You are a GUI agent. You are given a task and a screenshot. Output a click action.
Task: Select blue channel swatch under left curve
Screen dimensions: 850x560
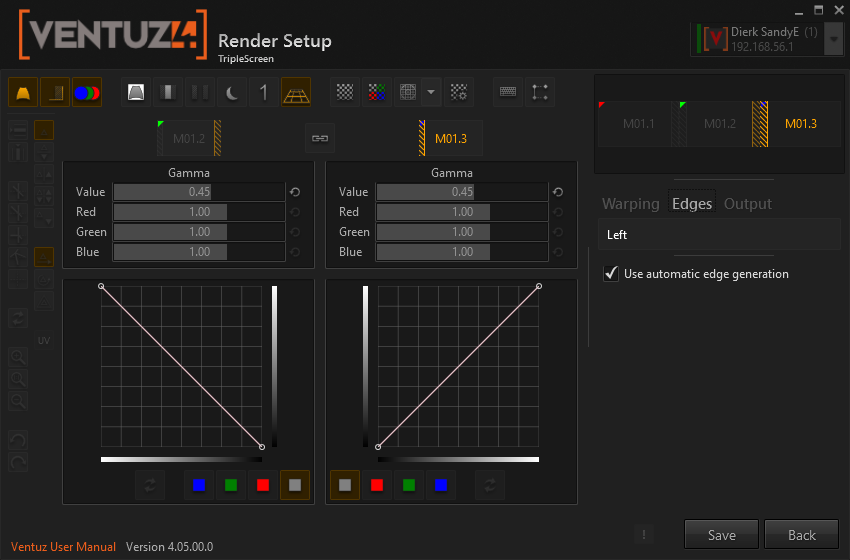tap(199, 485)
